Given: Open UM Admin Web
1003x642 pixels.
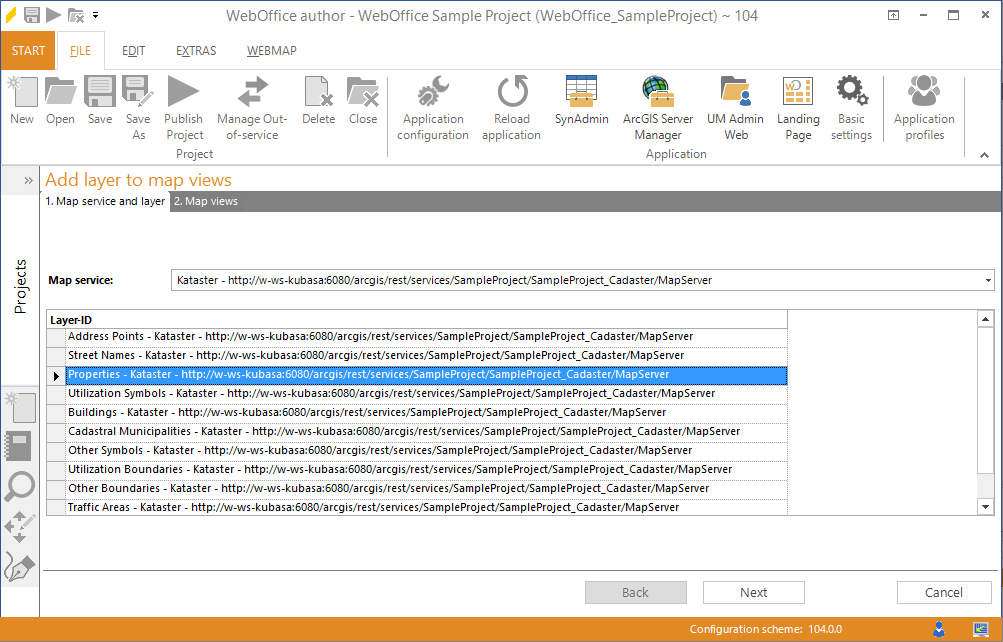Looking at the screenshot, I should pos(735,105).
